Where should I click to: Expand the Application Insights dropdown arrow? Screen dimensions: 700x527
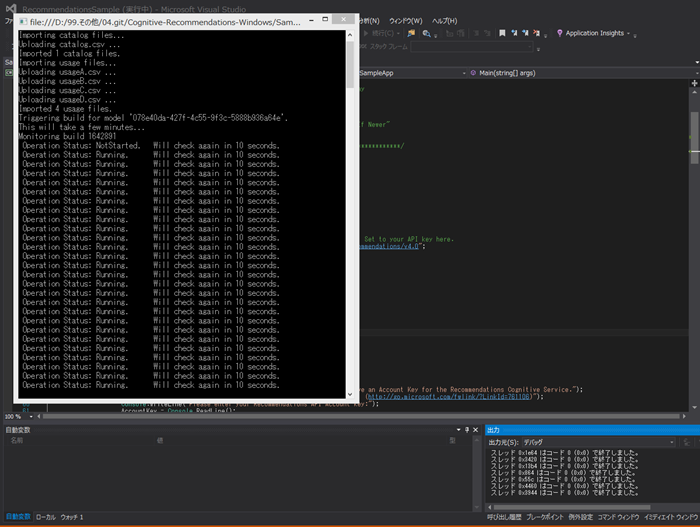(x=629, y=33)
